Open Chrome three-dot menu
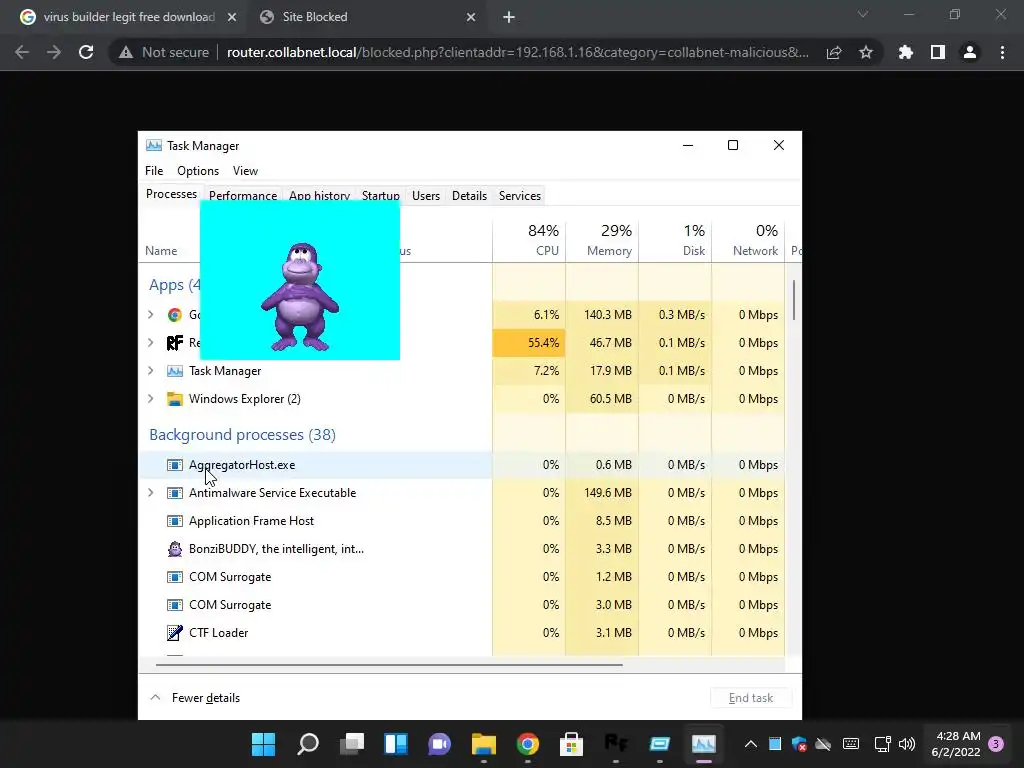The height and width of the screenshot is (768, 1024). [1002, 52]
